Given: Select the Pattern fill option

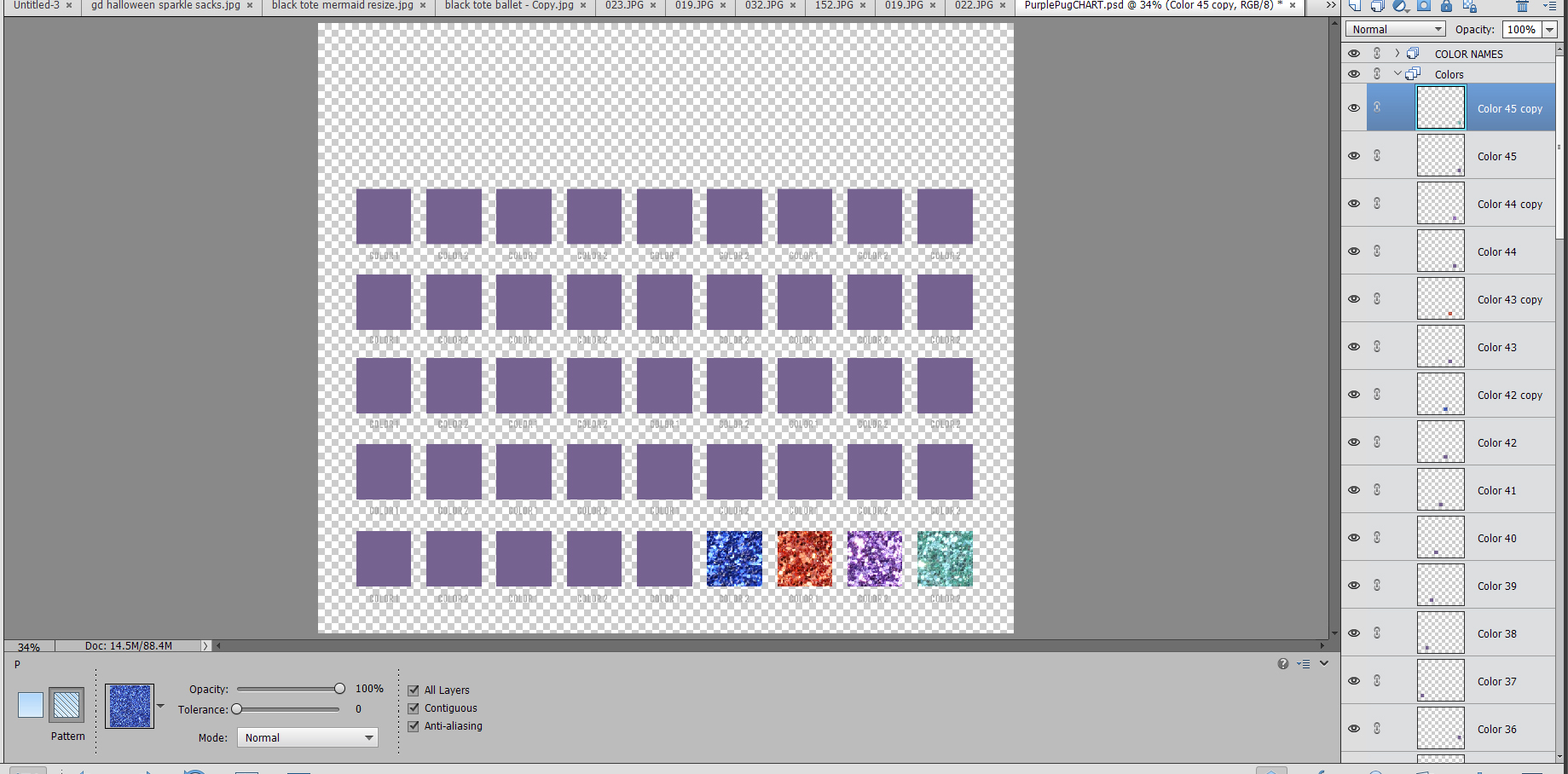Looking at the screenshot, I should [67, 705].
